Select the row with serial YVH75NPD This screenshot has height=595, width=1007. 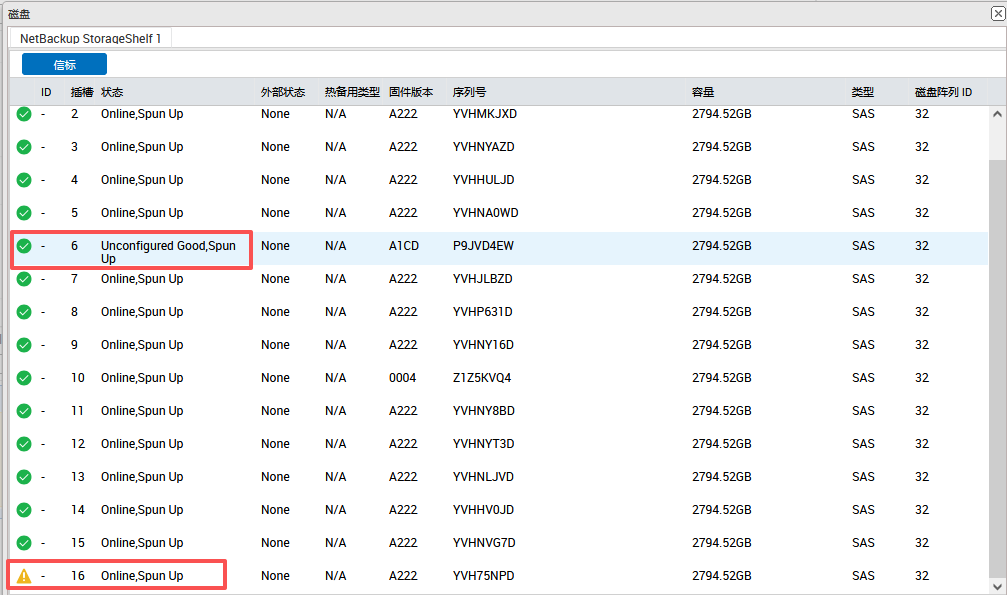483,576
